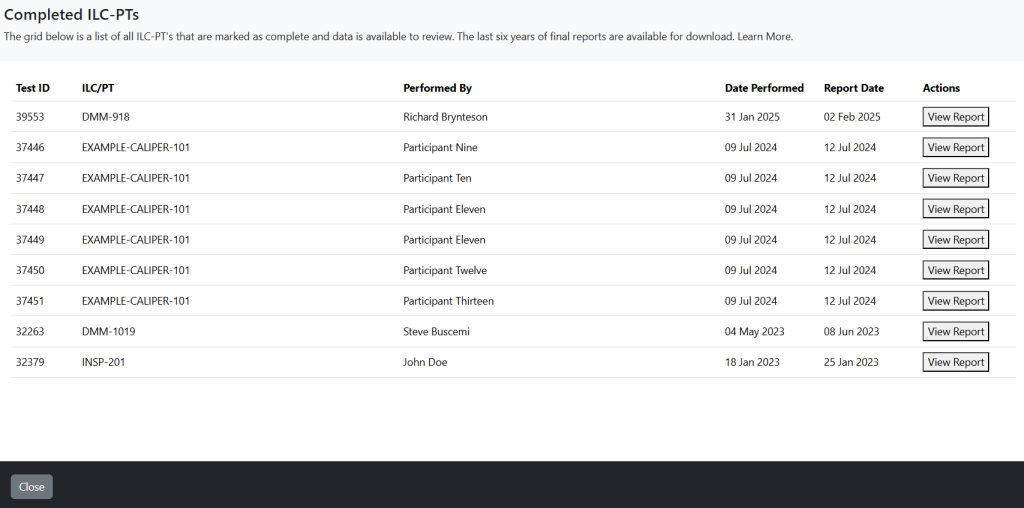Viewport: 1024px width, 508px height.
Task: View John Doe's INSP-201 report
Action: coord(955,362)
